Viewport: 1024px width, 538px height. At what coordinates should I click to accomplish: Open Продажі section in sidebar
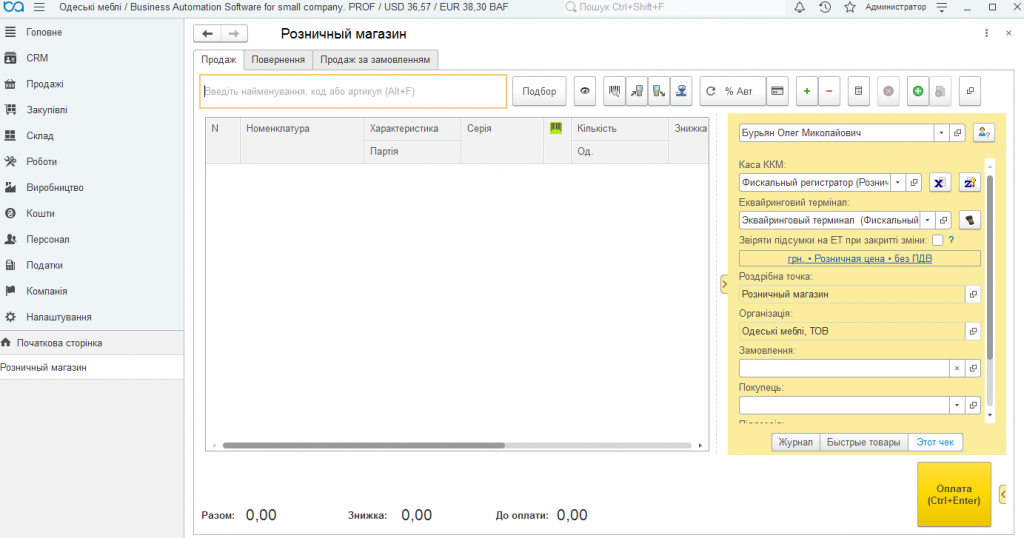click(91, 84)
